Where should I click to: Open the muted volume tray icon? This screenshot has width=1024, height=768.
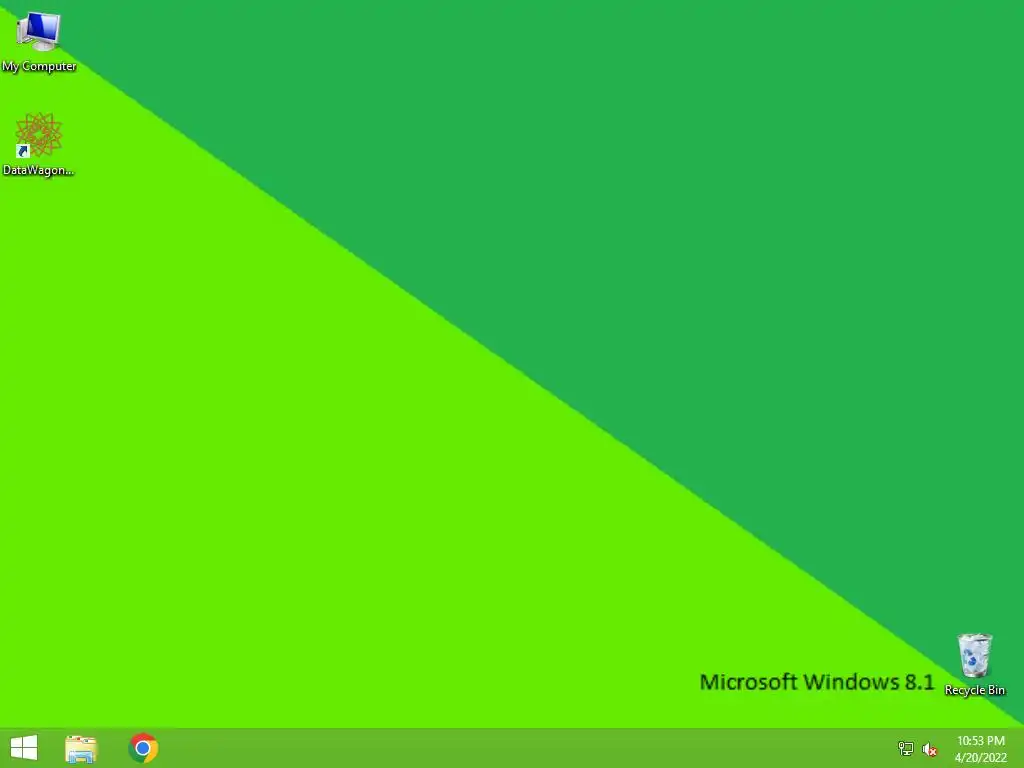930,749
